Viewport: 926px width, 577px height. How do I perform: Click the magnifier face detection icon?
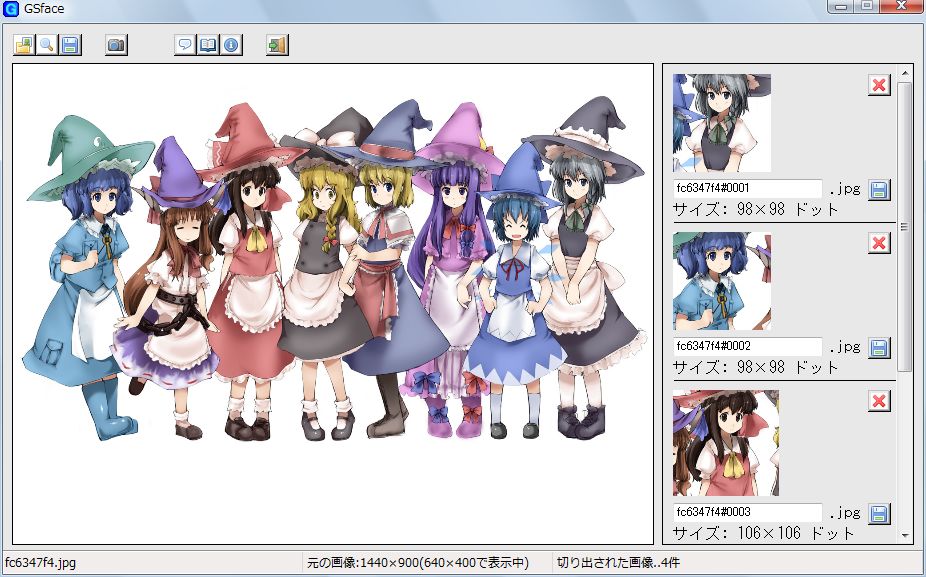pos(47,45)
